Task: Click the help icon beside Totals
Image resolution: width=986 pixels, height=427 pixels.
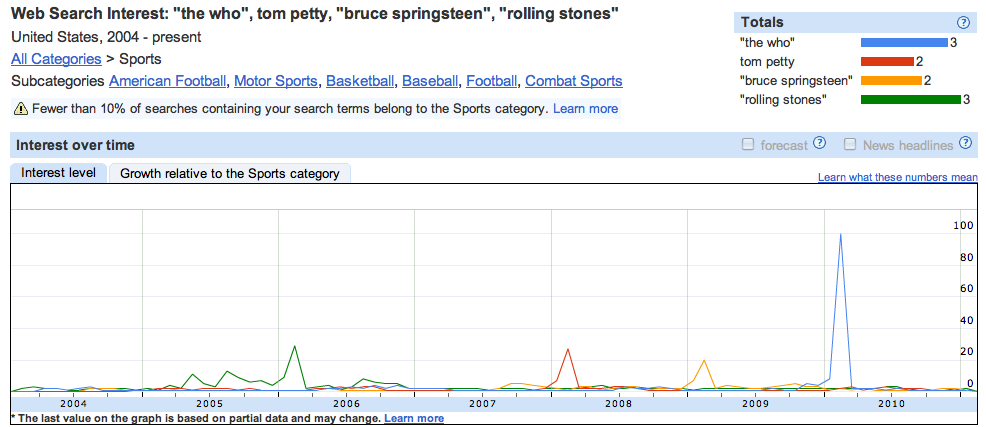Action: pyautogui.click(x=963, y=22)
